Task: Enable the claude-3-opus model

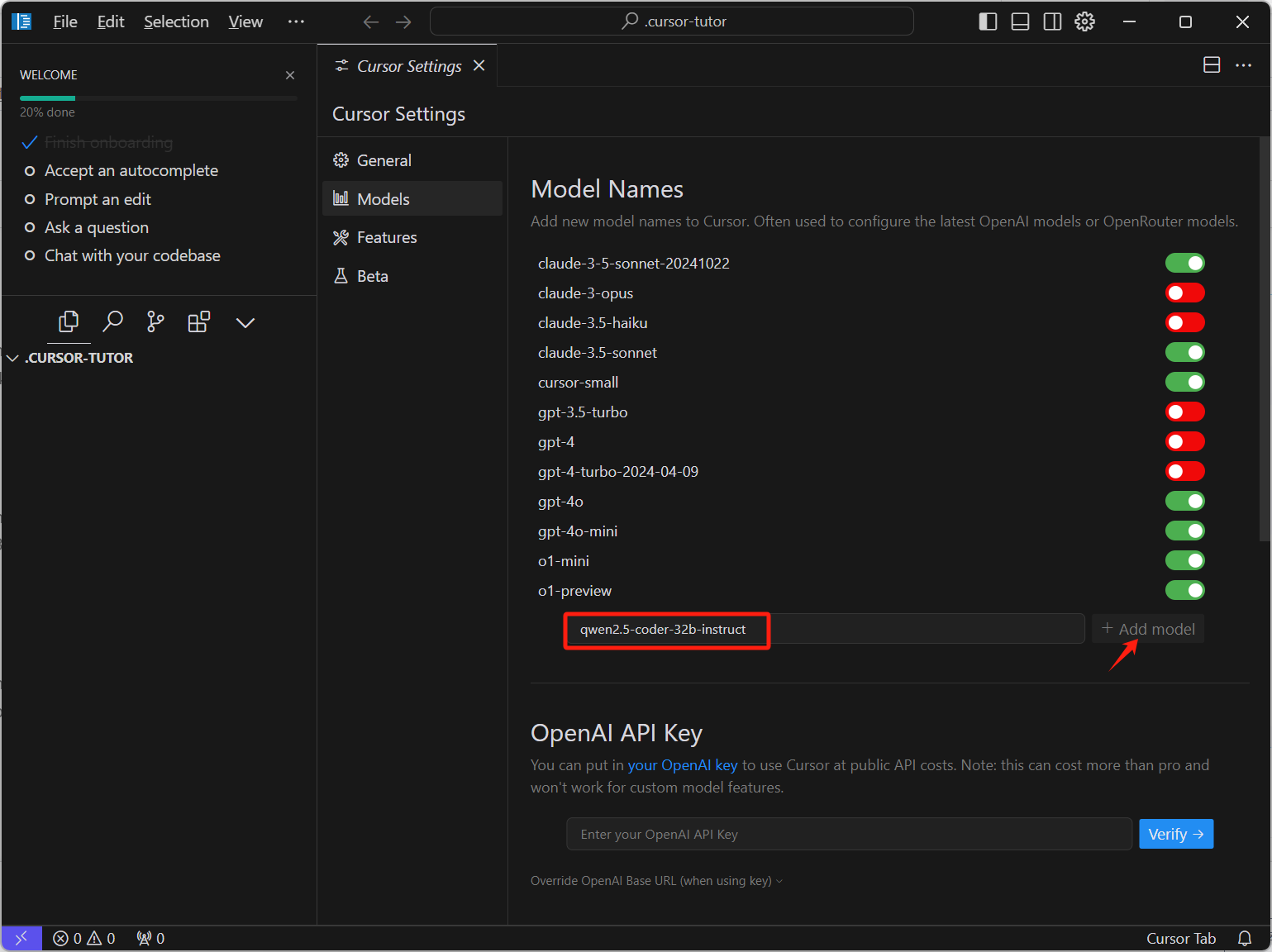Action: tap(1185, 293)
